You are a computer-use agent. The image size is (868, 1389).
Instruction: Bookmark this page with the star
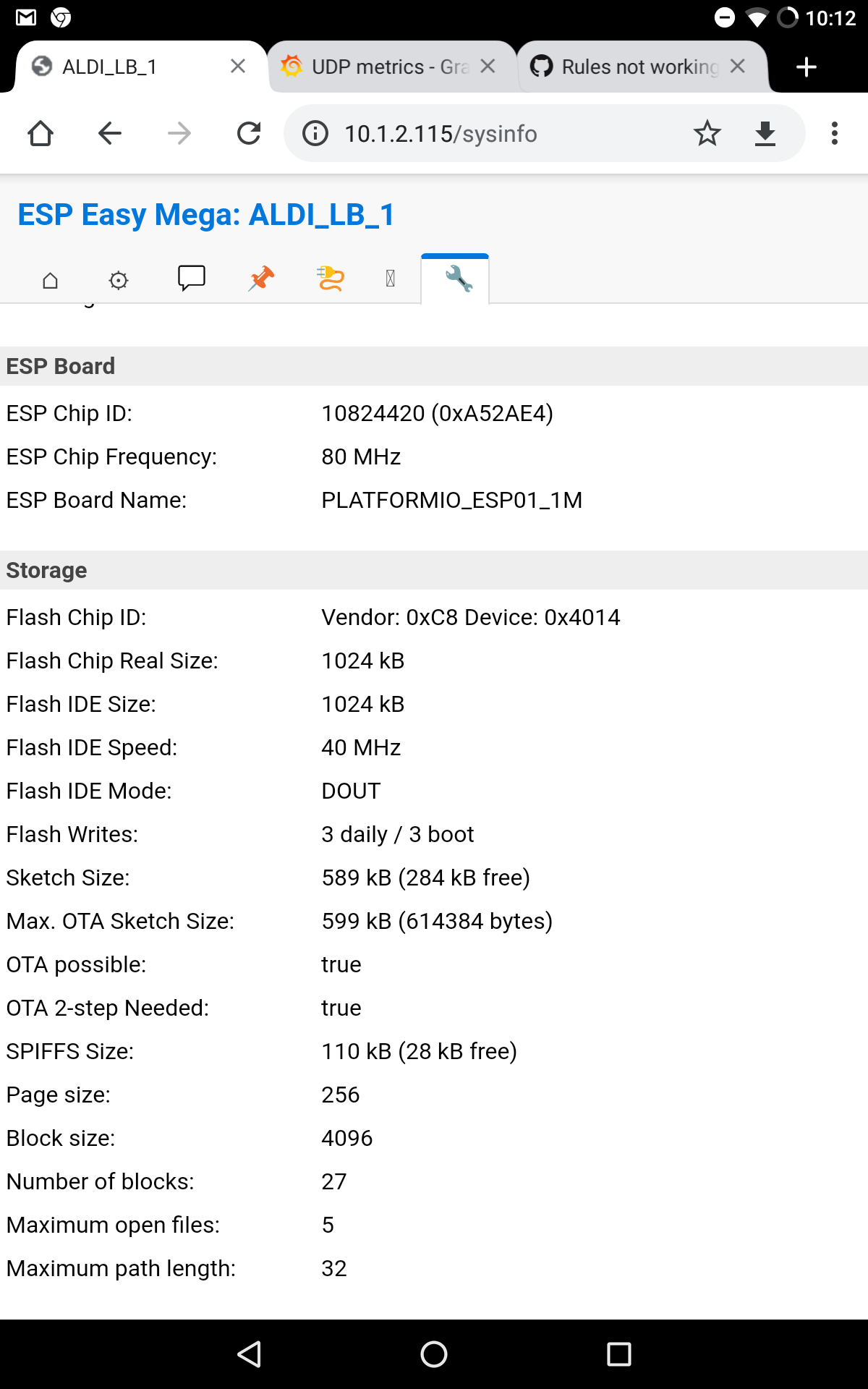tap(707, 133)
